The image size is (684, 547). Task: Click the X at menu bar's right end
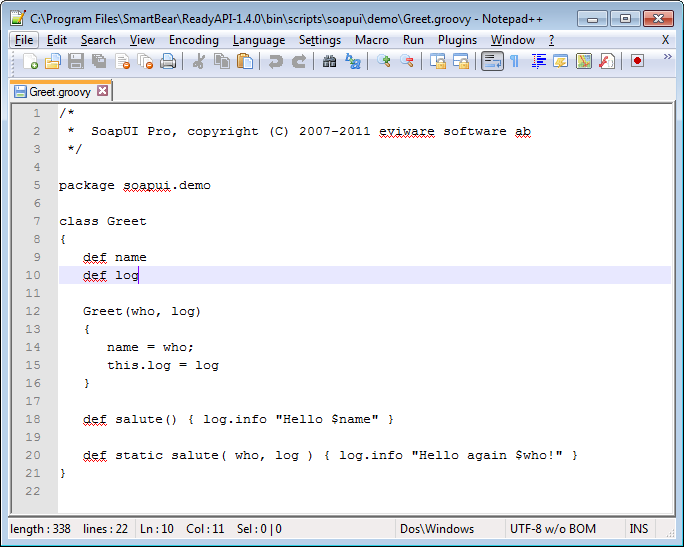[x=665, y=40]
